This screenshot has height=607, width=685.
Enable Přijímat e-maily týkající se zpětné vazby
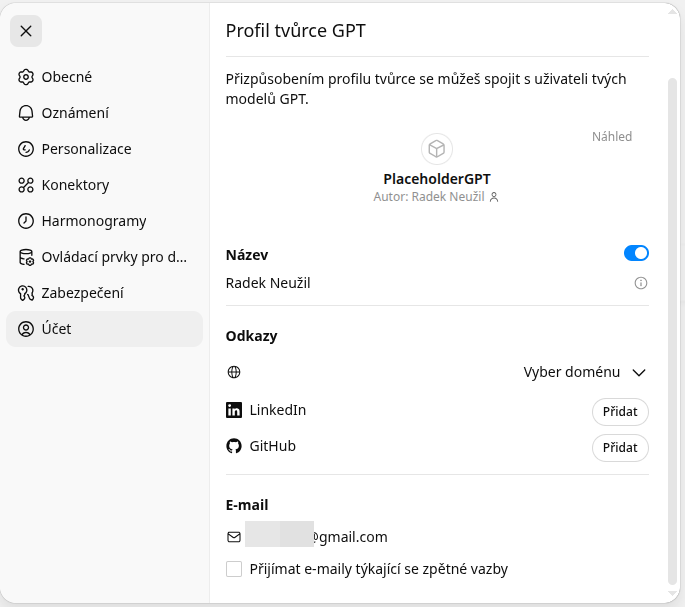coord(234,569)
